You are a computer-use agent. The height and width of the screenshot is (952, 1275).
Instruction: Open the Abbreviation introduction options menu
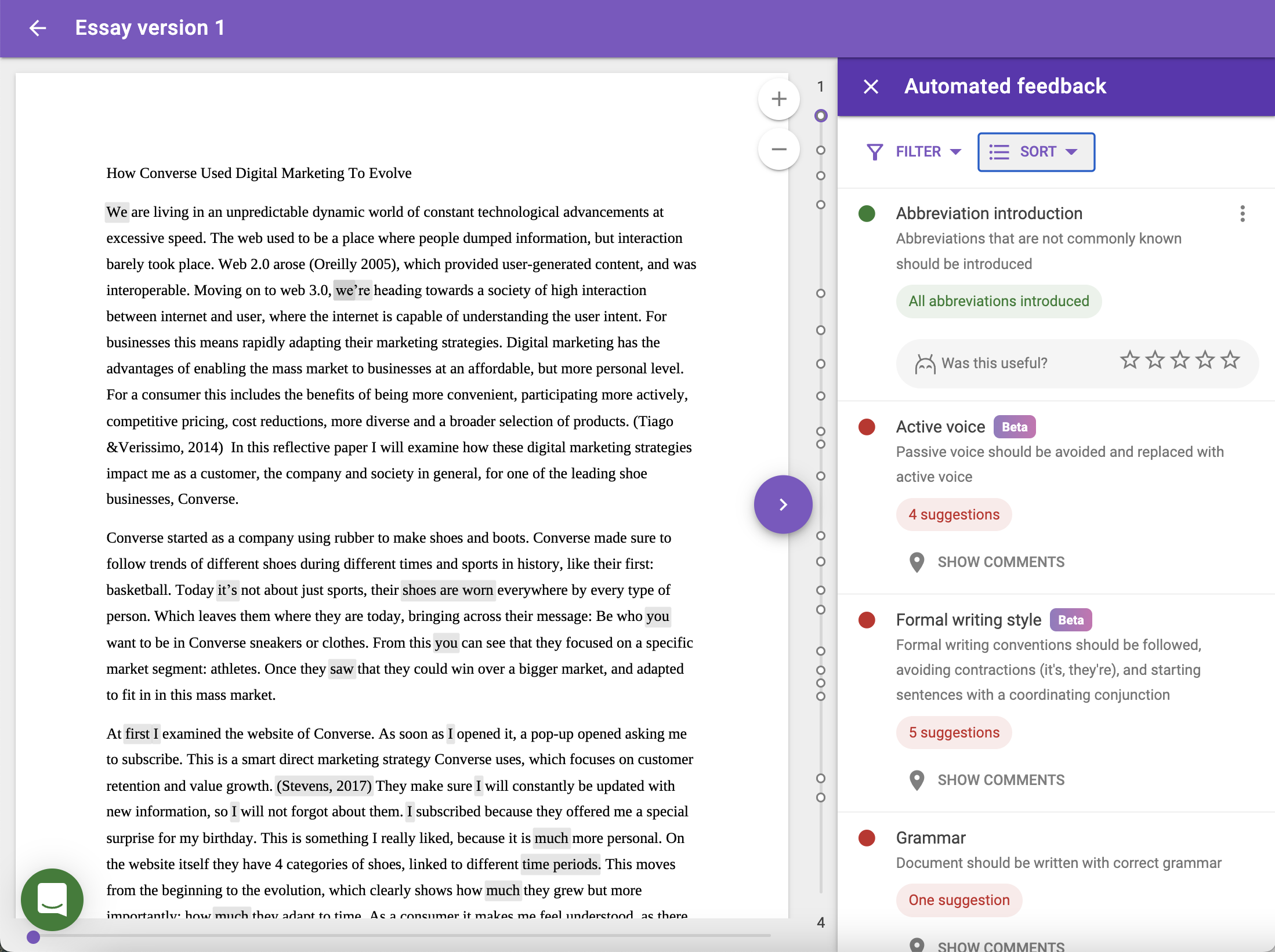click(x=1242, y=214)
